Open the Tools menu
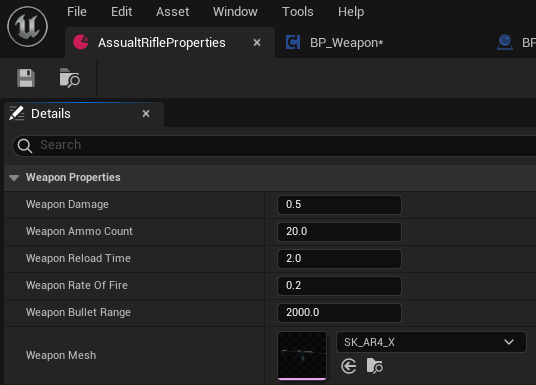536x385 pixels. pos(297,12)
